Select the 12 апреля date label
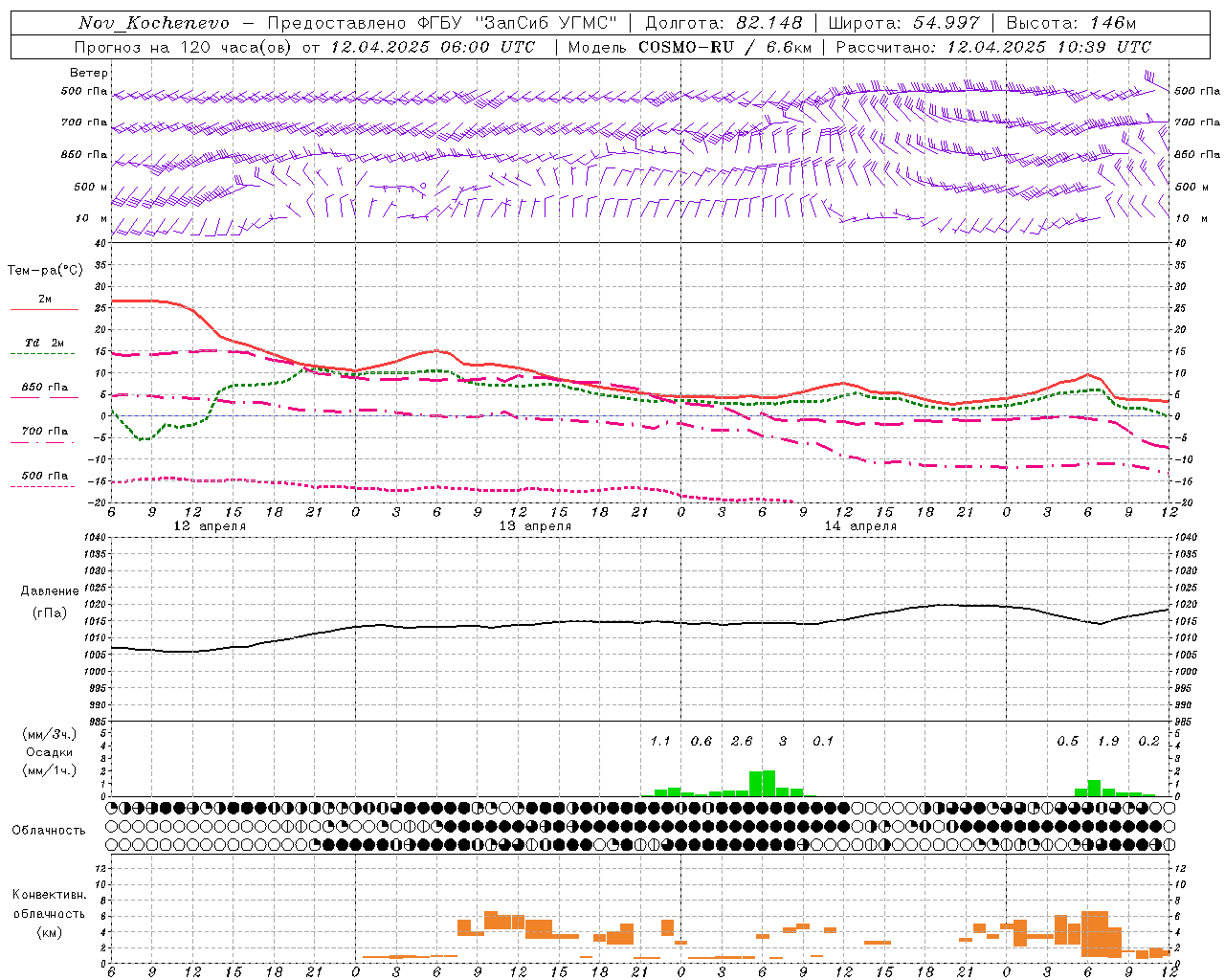1225x980 pixels. [209, 526]
